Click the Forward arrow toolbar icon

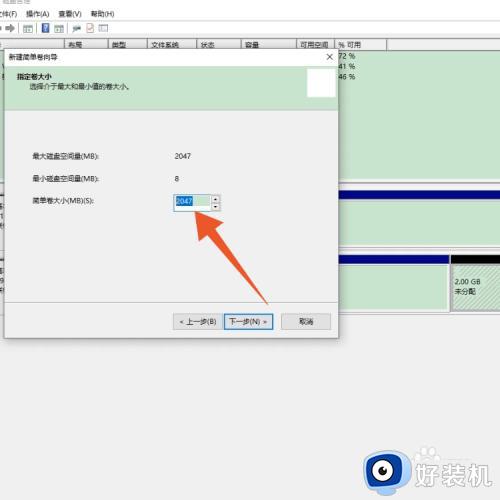[x=10, y=28]
